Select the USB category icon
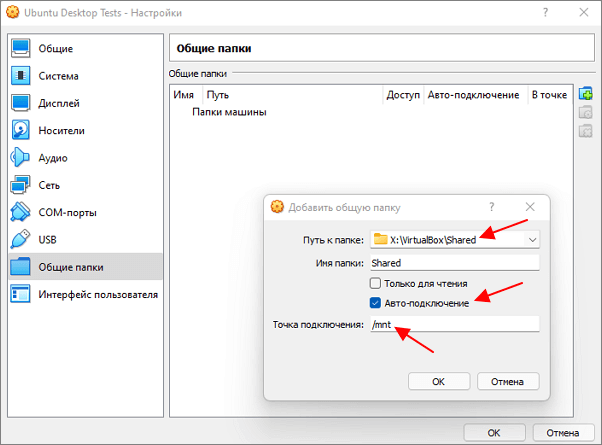Image resolution: width=602 pixels, height=445 pixels. (x=20, y=239)
